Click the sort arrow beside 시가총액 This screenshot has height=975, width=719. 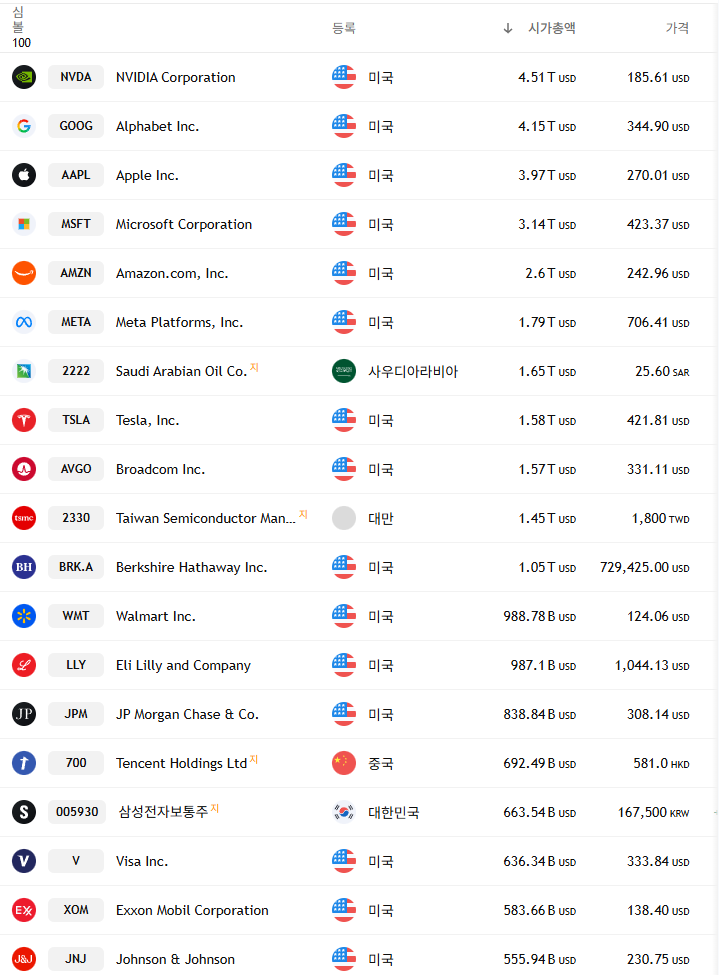508,28
